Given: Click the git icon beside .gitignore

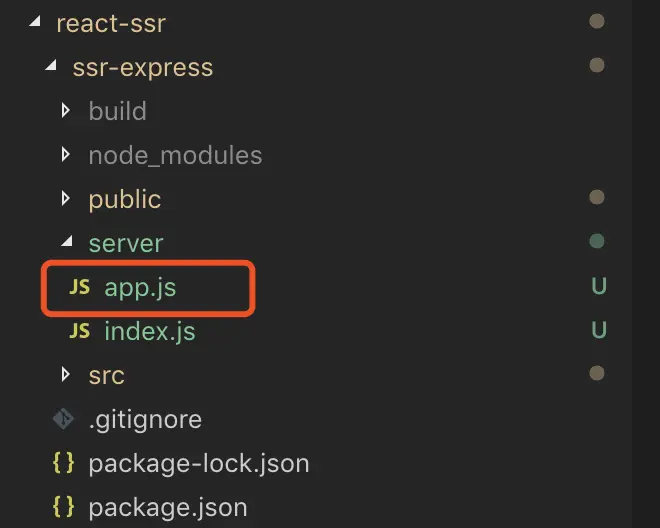Looking at the screenshot, I should tap(63, 419).
